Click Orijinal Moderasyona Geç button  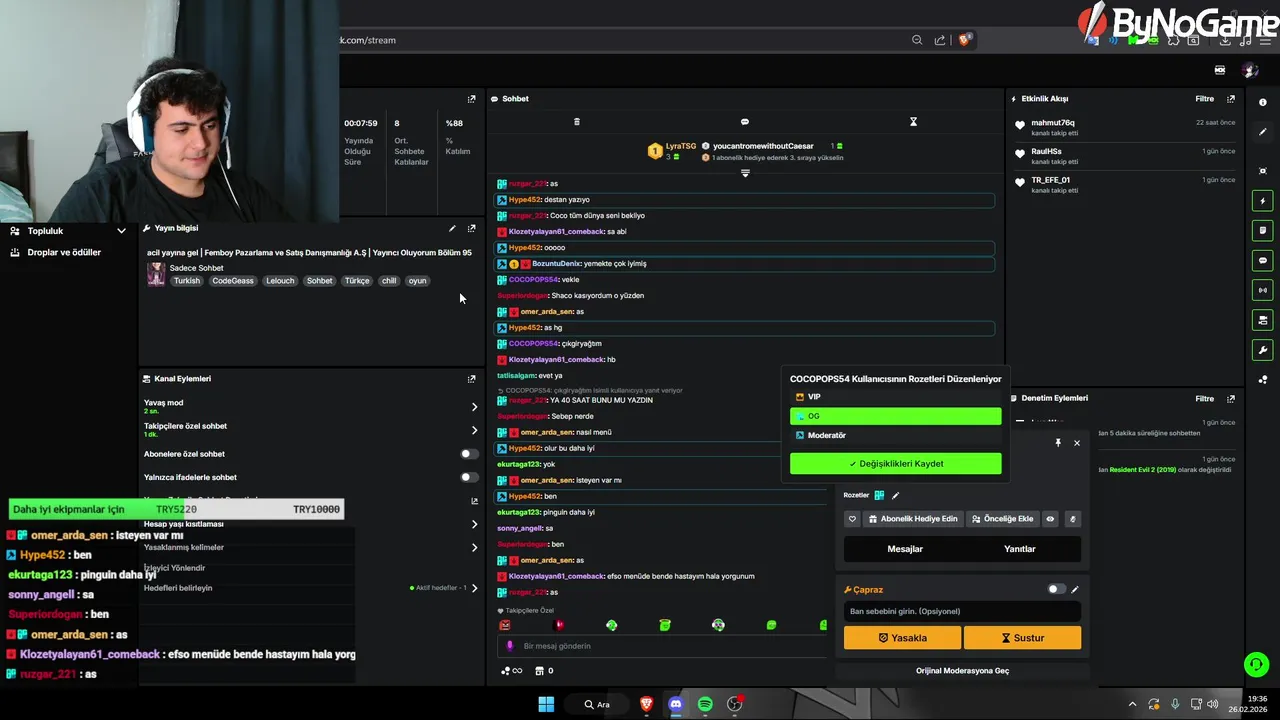click(962, 671)
